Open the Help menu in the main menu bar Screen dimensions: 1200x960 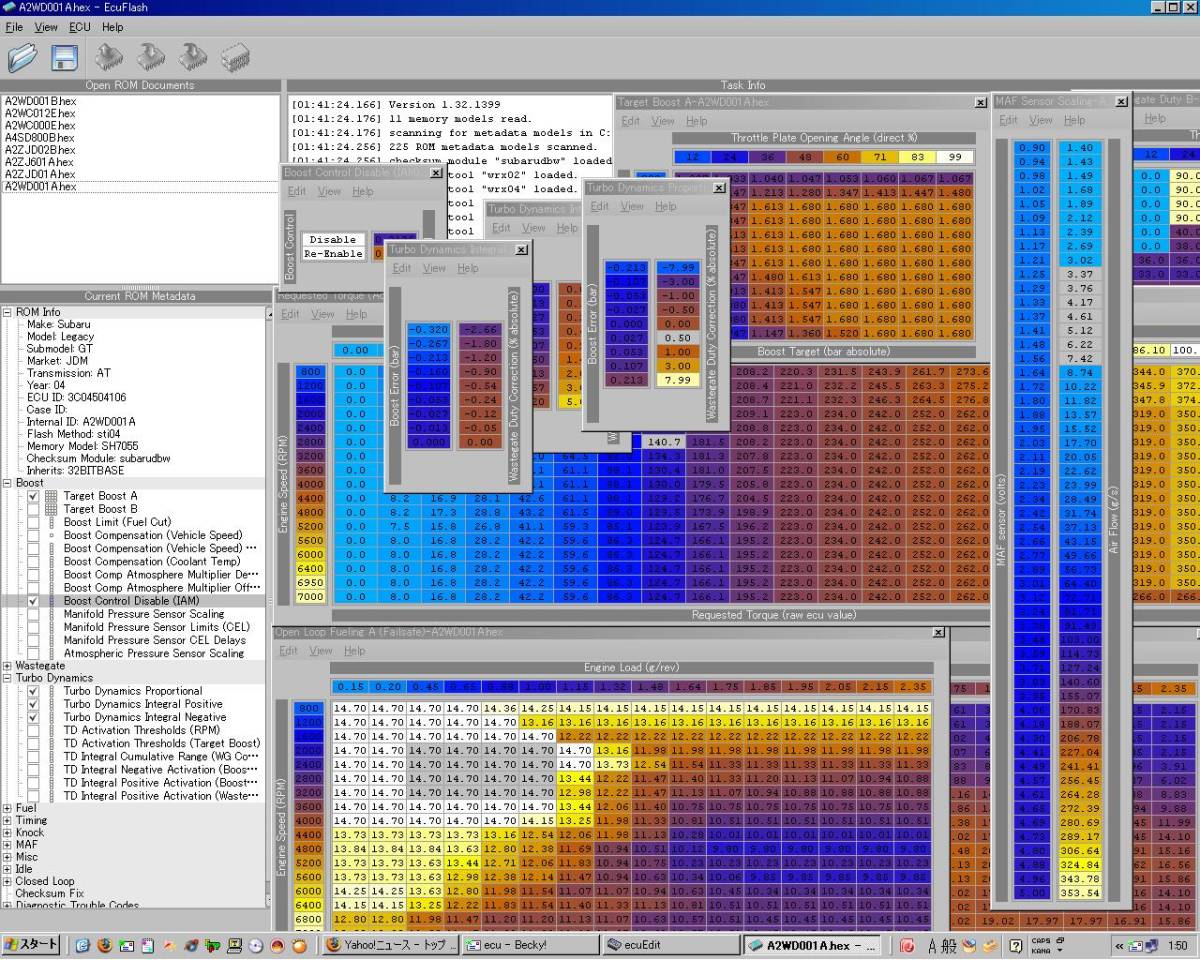pos(112,27)
